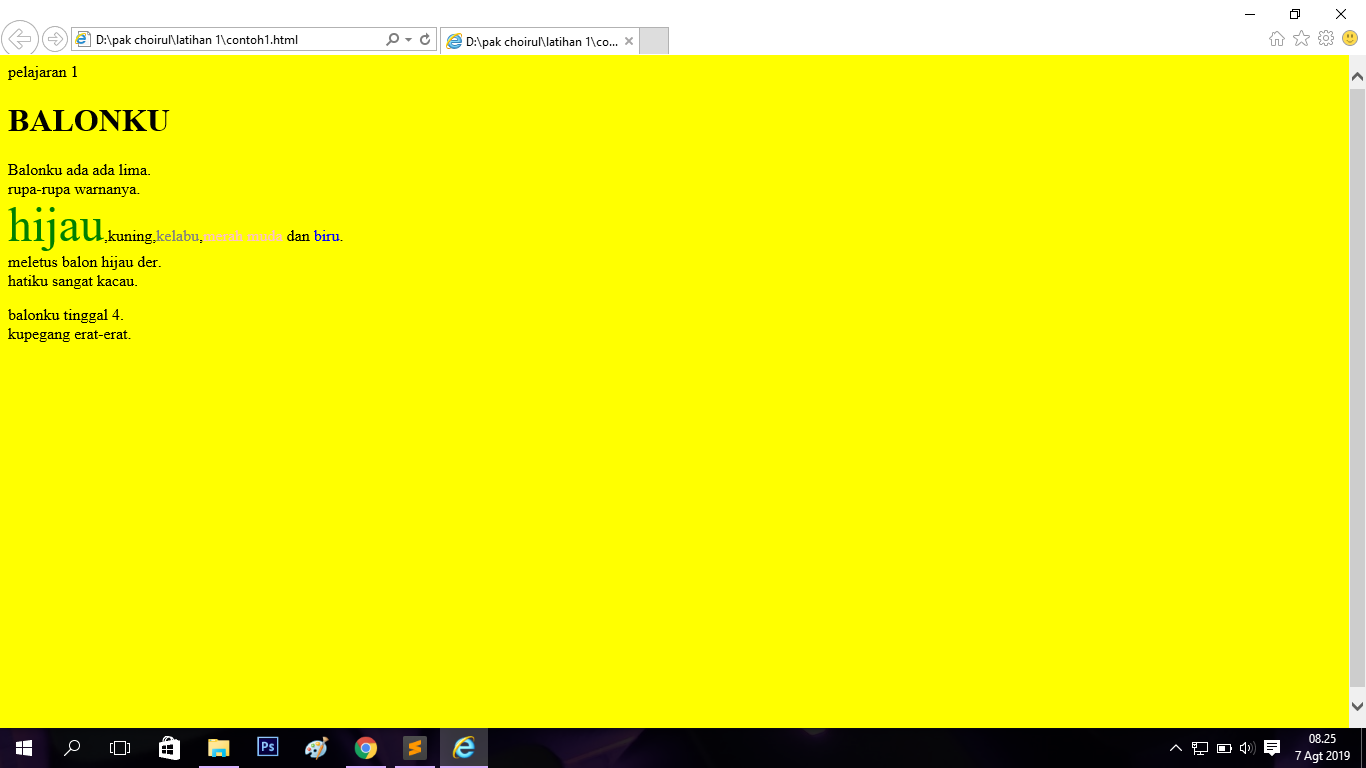Click the taskbar clock showing 08.25

1322,747
